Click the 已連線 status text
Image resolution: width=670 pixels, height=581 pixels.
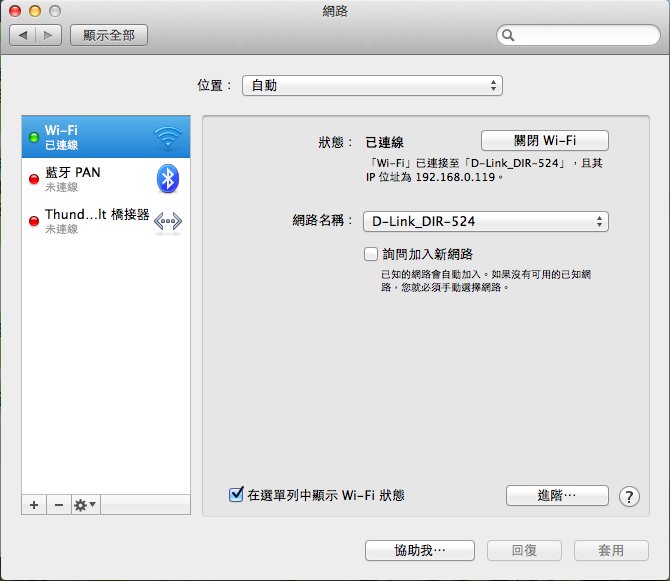(385, 142)
